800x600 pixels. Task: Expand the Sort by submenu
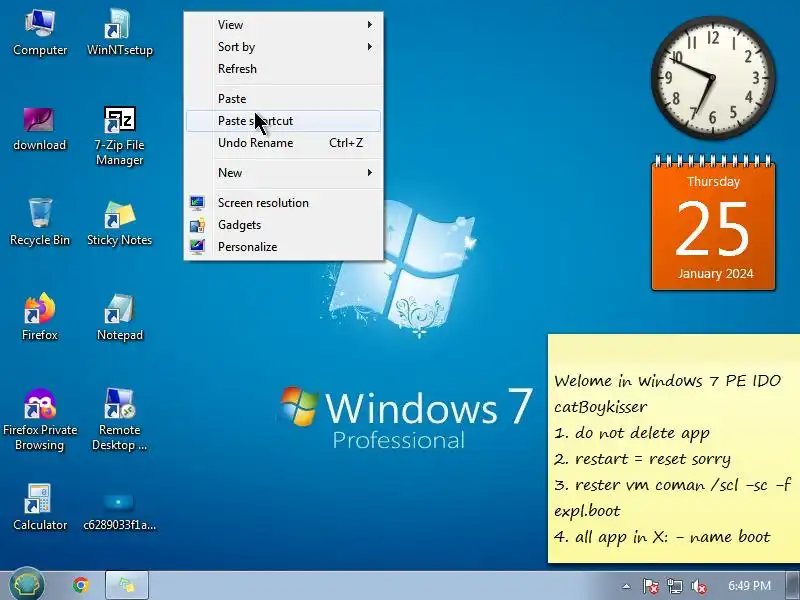[x=284, y=47]
